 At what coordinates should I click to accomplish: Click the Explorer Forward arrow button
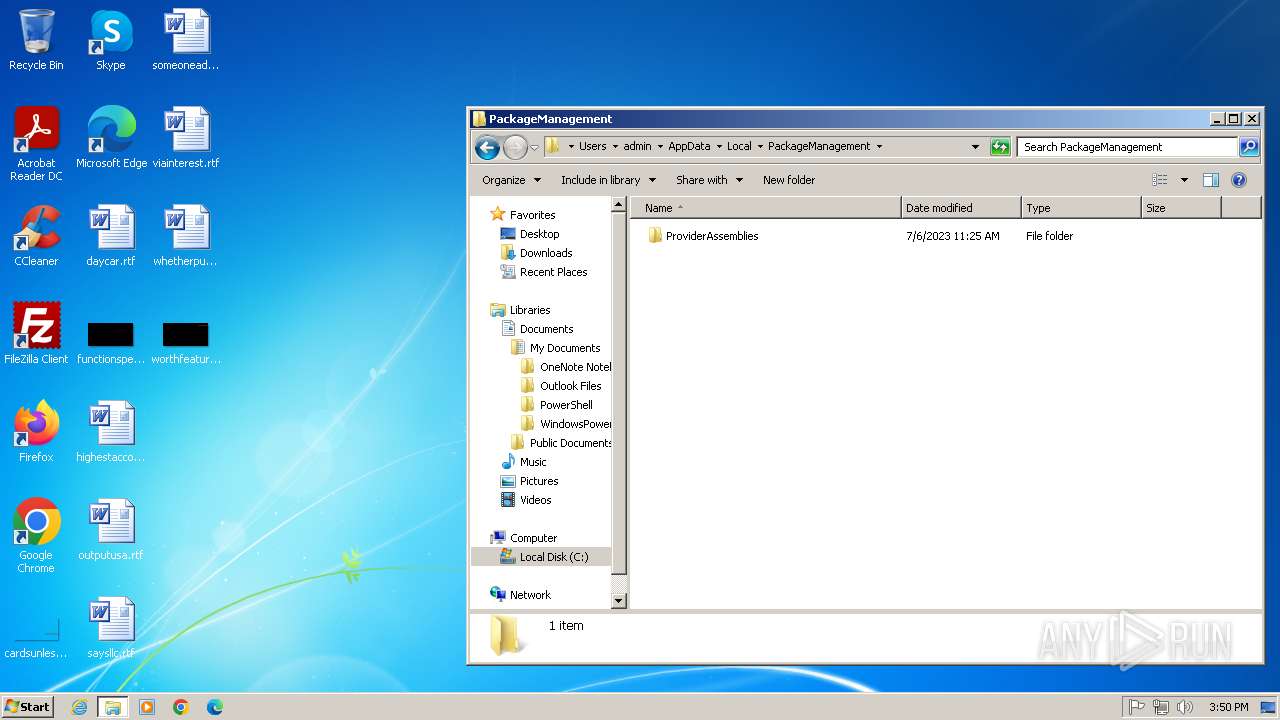click(x=515, y=147)
